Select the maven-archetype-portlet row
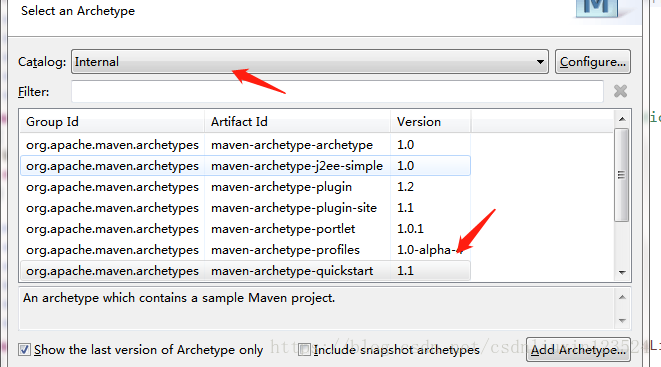The height and width of the screenshot is (367, 661). pyautogui.click(x=245, y=229)
